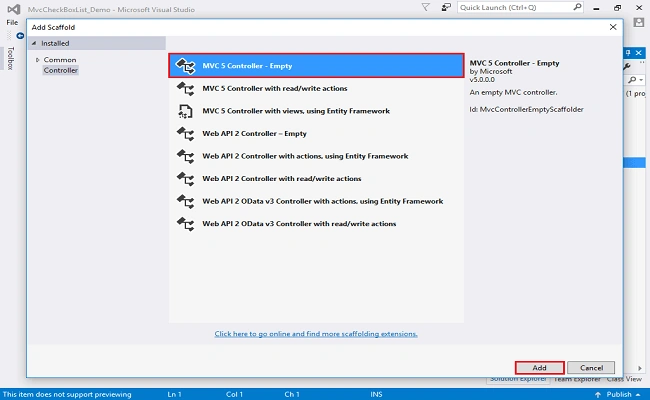Switch to the Class View tab
This screenshot has width=650, height=400.
(x=624, y=379)
